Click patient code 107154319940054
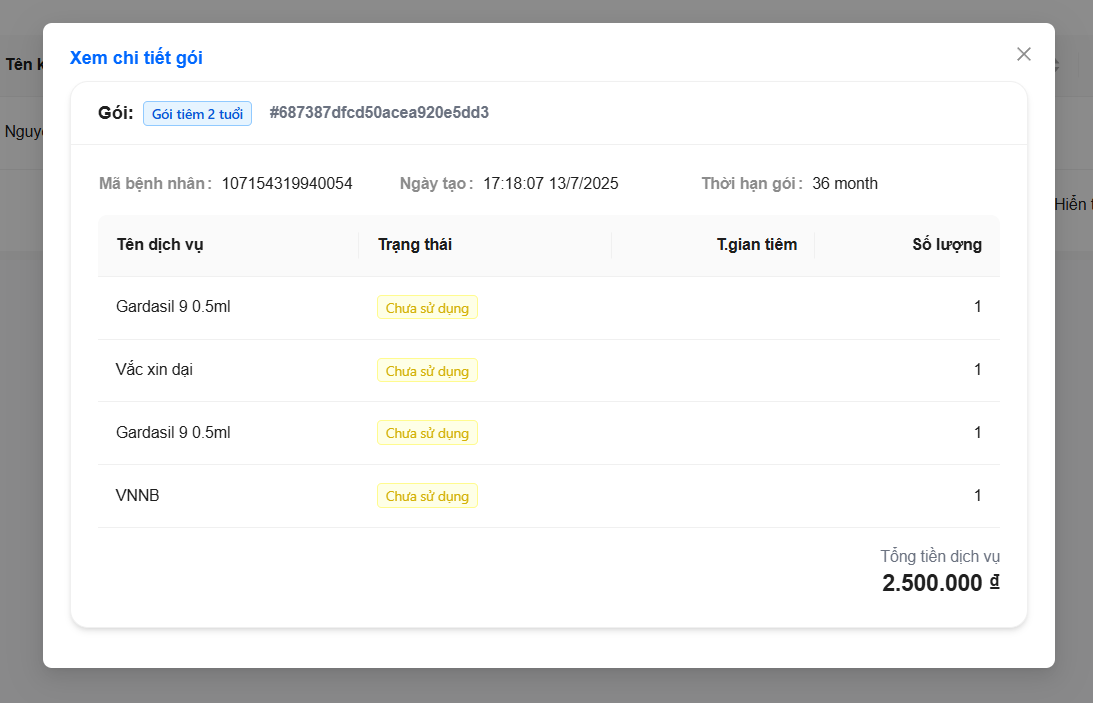This screenshot has width=1093, height=703. tap(287, 183)
